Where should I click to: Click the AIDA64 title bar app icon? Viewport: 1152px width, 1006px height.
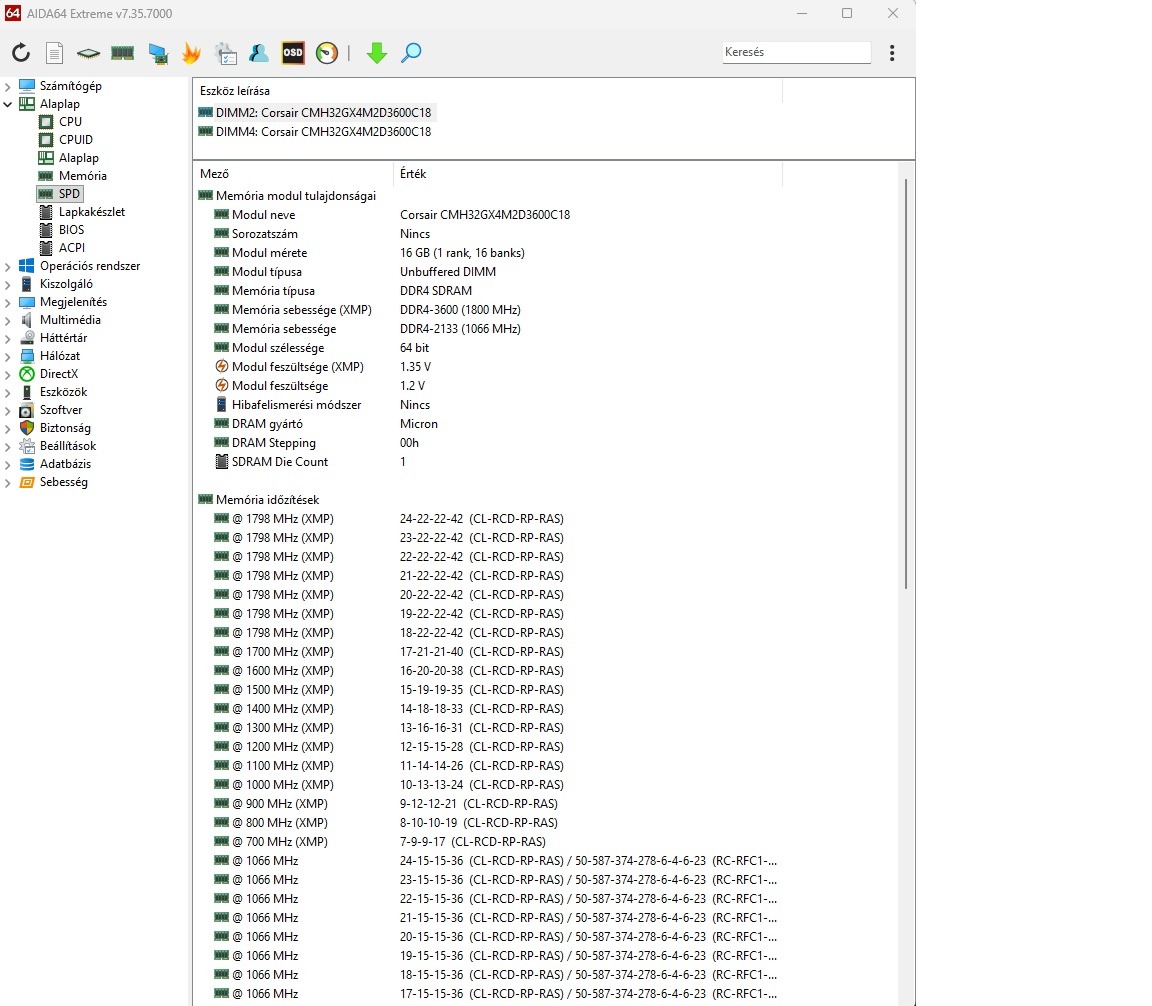tap(12, 13)
